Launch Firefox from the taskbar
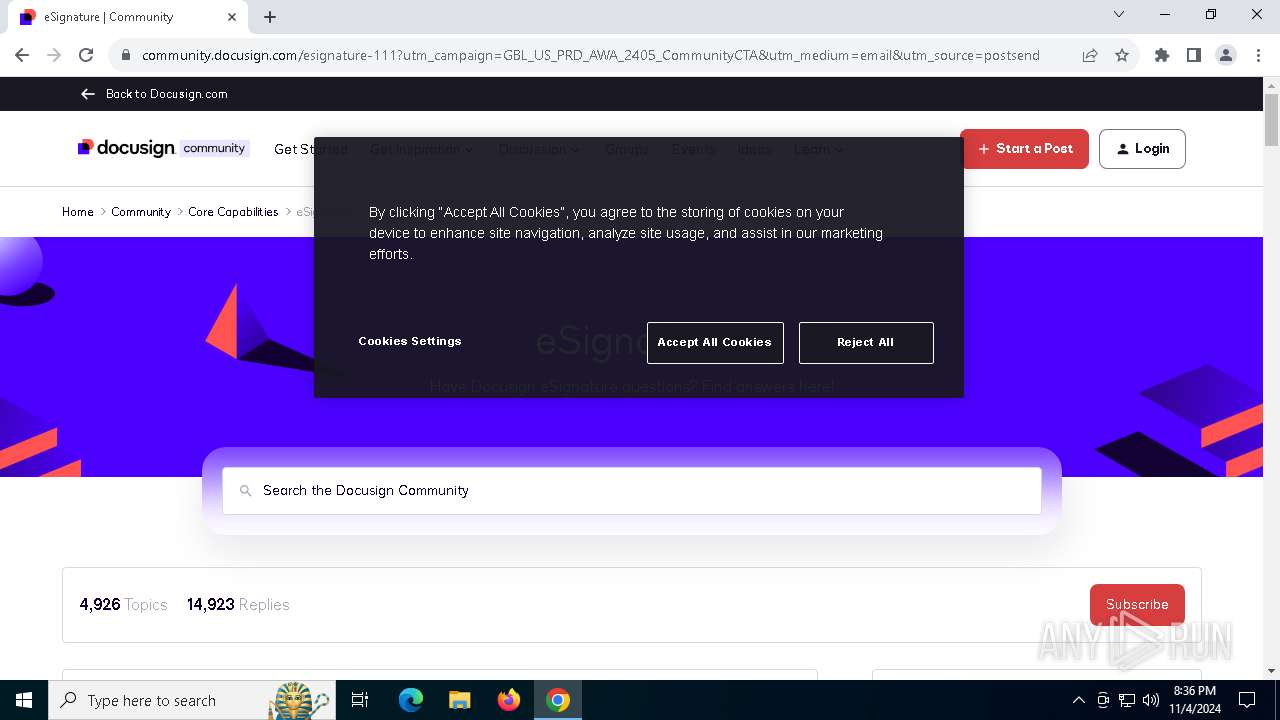The height and width of the screenshot is (720, 1280). 509,700
